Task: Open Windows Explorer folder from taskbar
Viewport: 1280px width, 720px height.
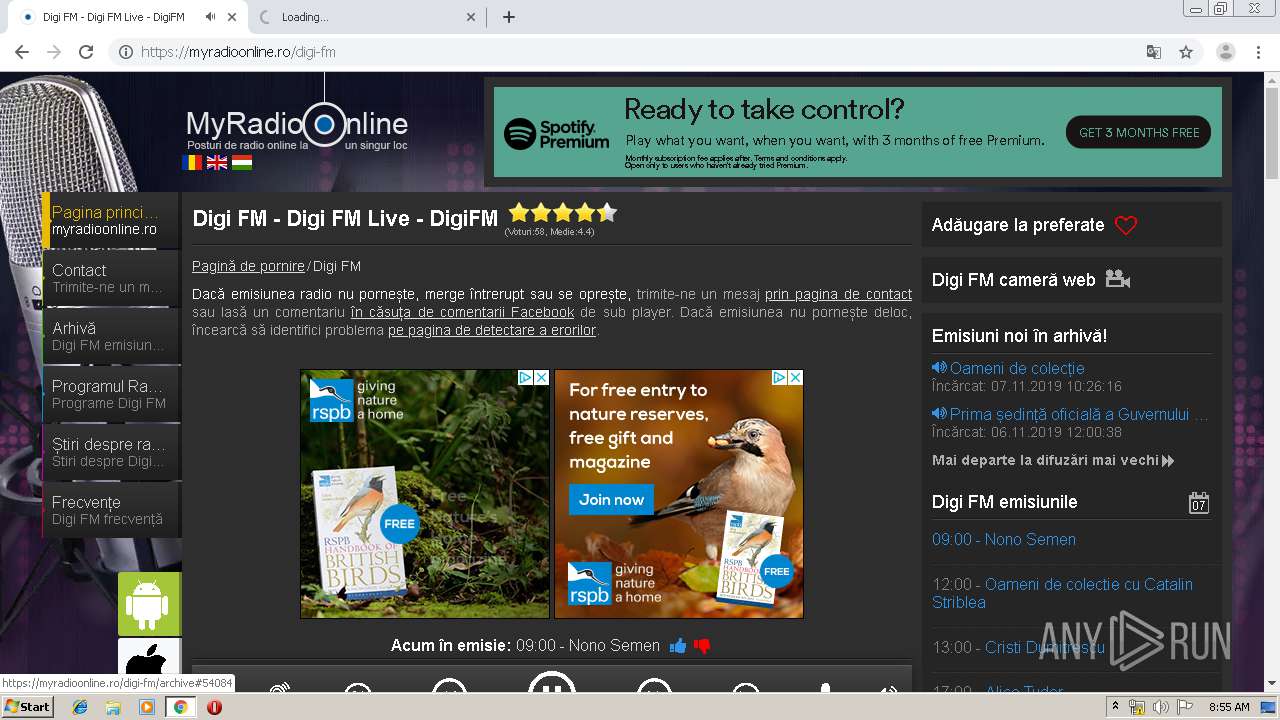Action: pyautogui.click(x=113, y=707)
